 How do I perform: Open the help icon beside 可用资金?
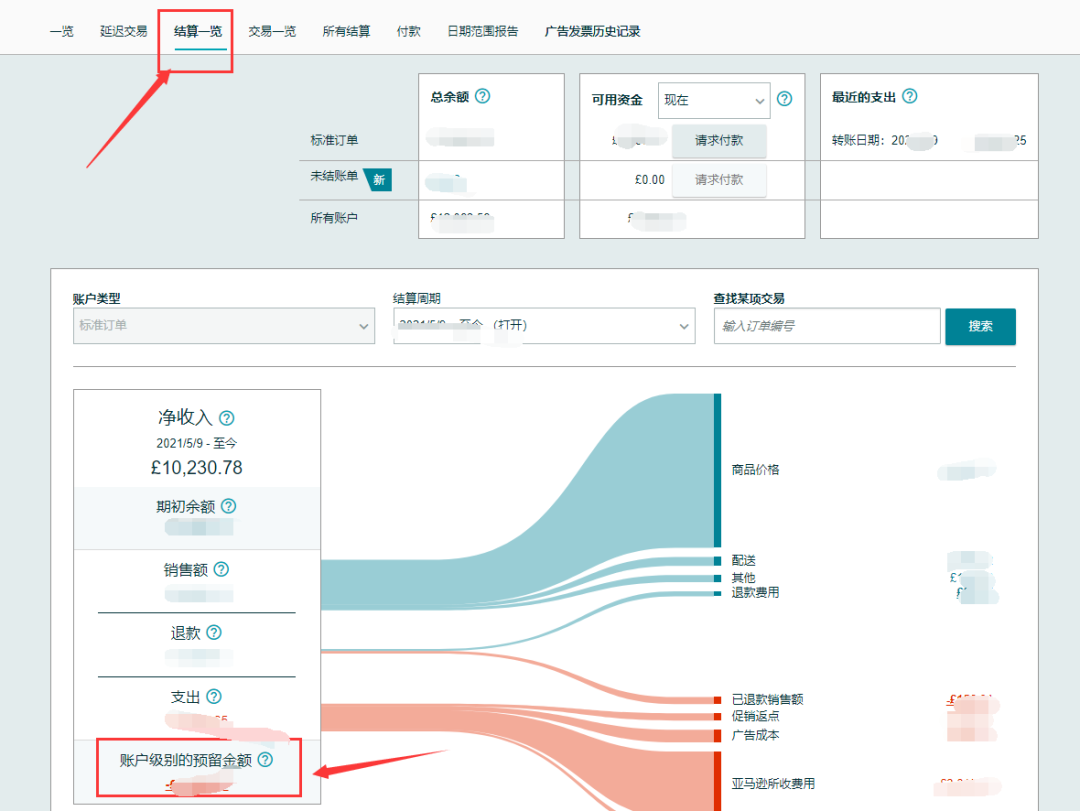click(784, 100)
